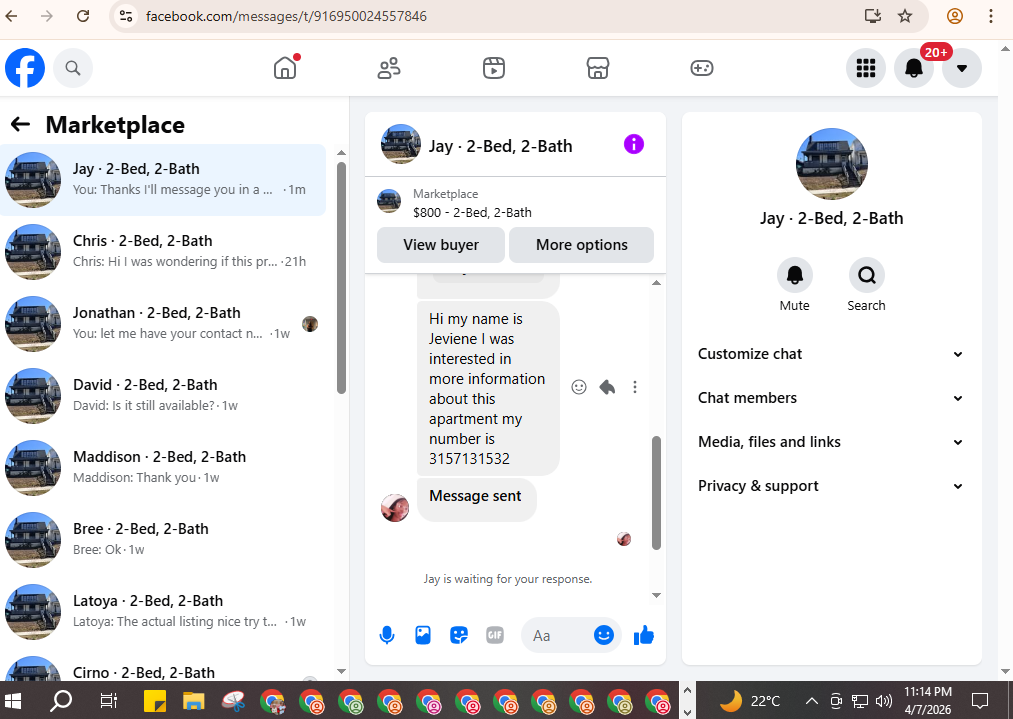Go to the Home feed icon
Screen dimensions: 1013x719
coord(285,68)
